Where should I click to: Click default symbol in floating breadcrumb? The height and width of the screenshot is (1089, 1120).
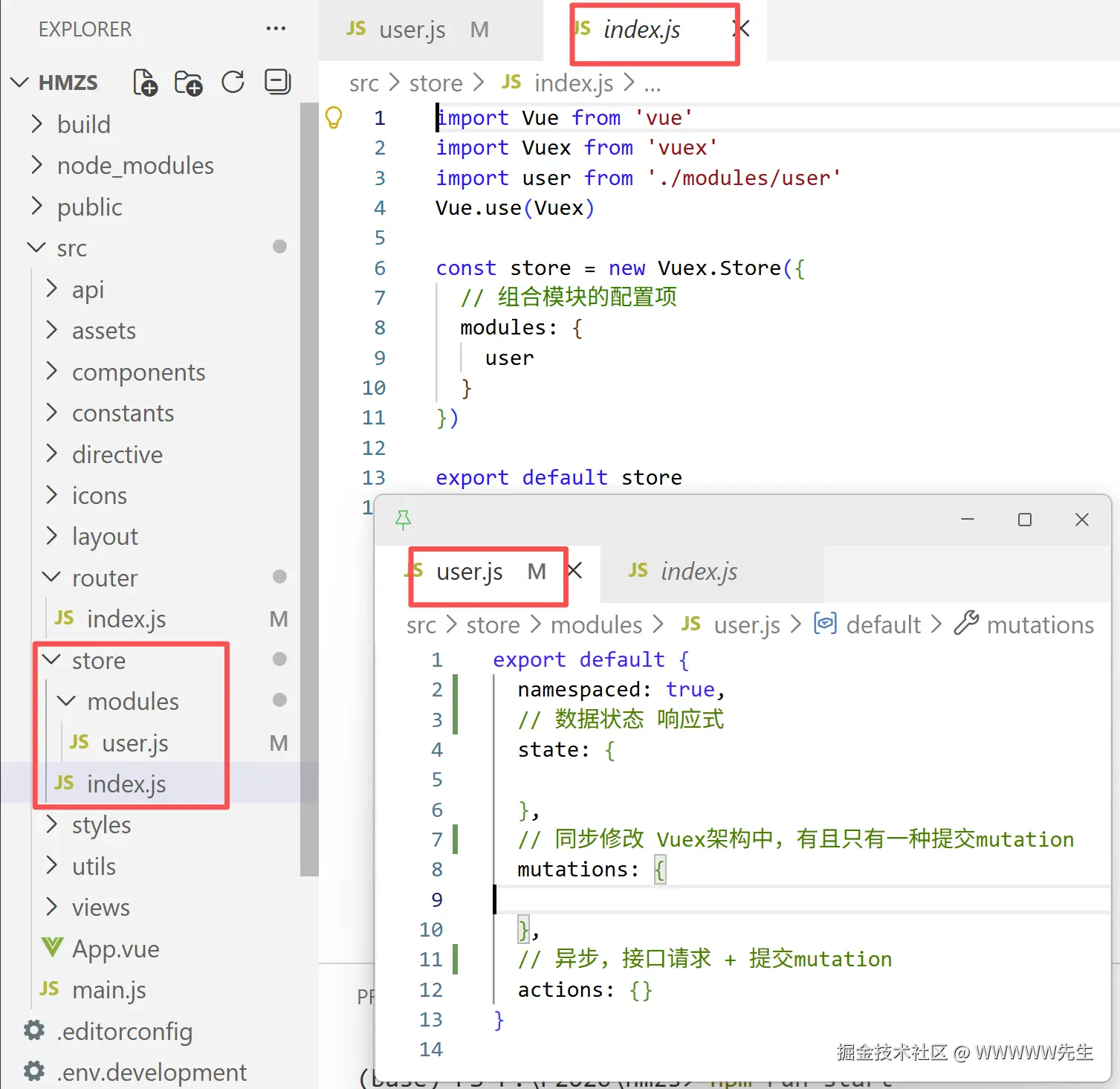pyautogui.click(x=884, y=625)
